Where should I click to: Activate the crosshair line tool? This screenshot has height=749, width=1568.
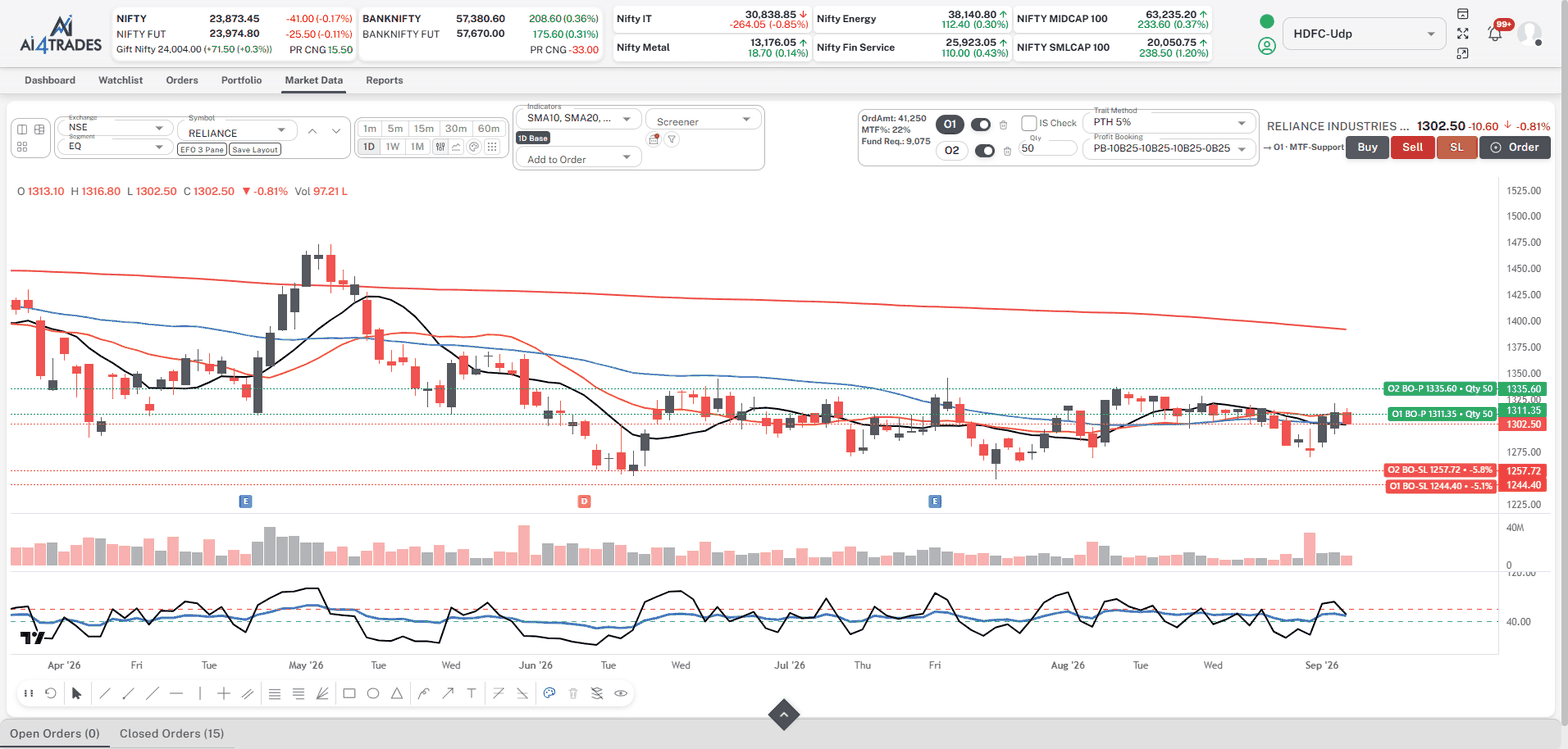point(224,693)
